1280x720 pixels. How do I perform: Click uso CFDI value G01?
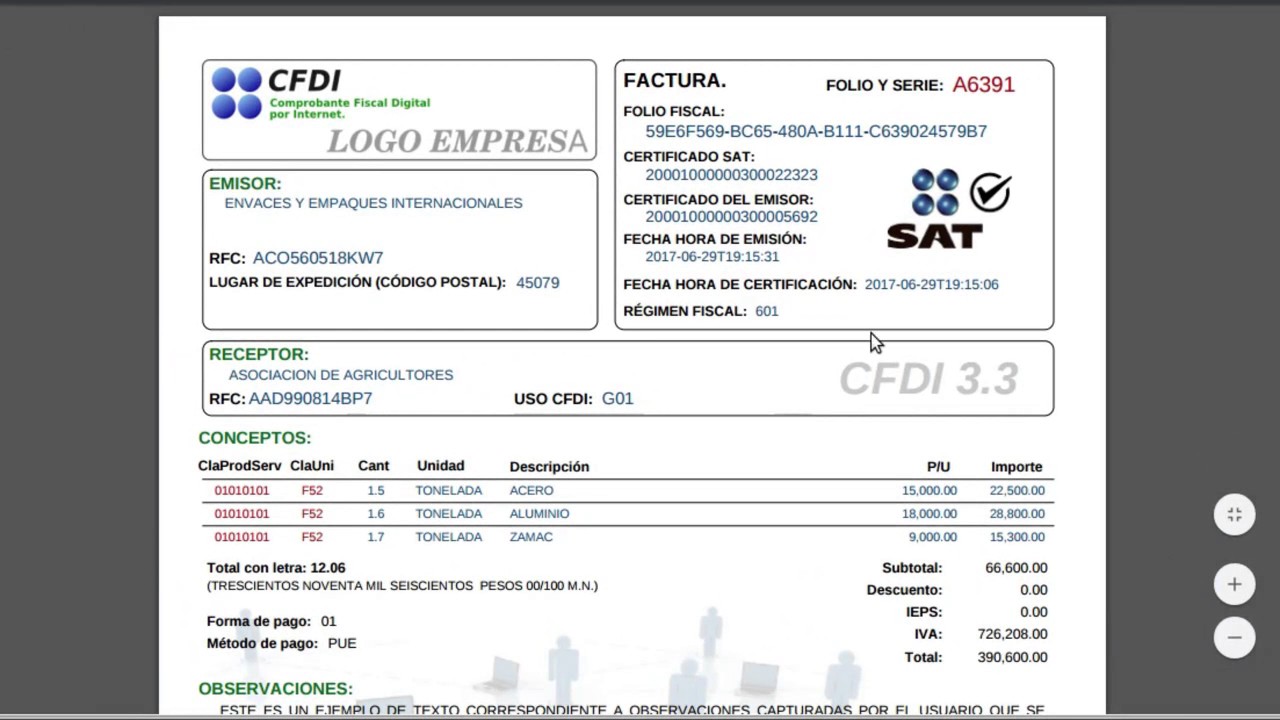click(x=617, y=399)
